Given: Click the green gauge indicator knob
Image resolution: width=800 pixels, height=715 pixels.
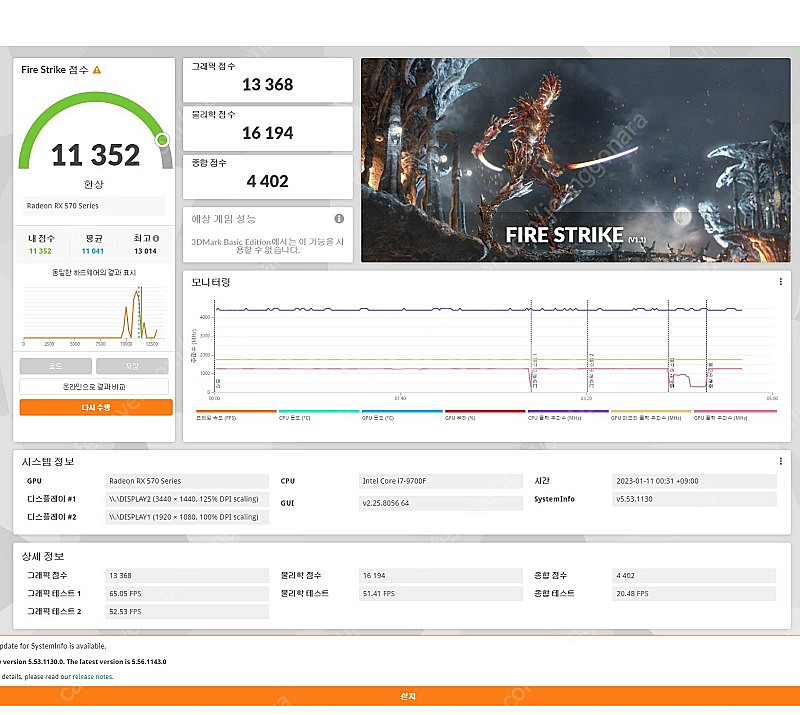Looking at the screenshot, I should pyautogui.click(x=163, y=139).
